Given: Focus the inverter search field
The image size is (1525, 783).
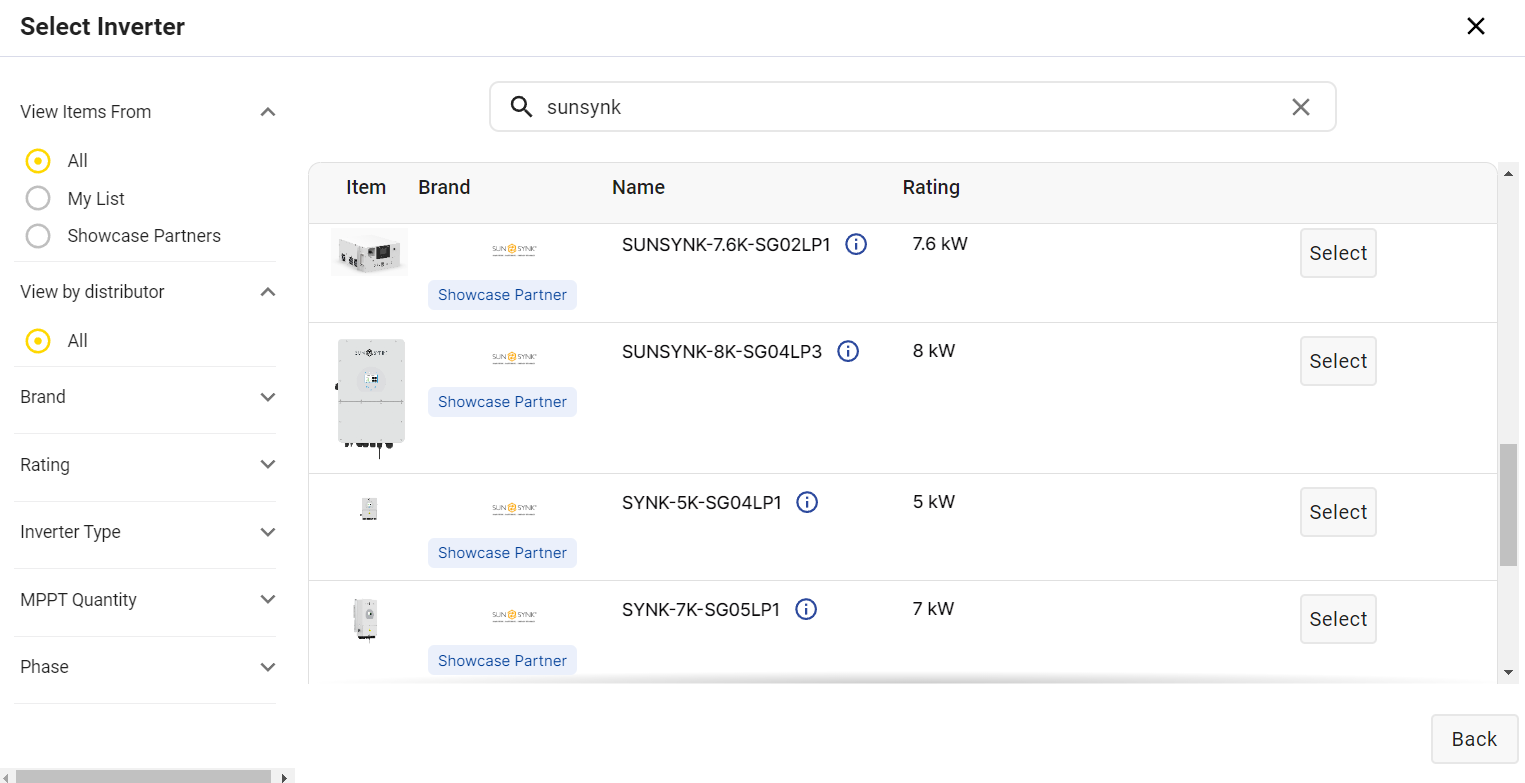Looking at the screenshot, I should (x=912, y=107).
